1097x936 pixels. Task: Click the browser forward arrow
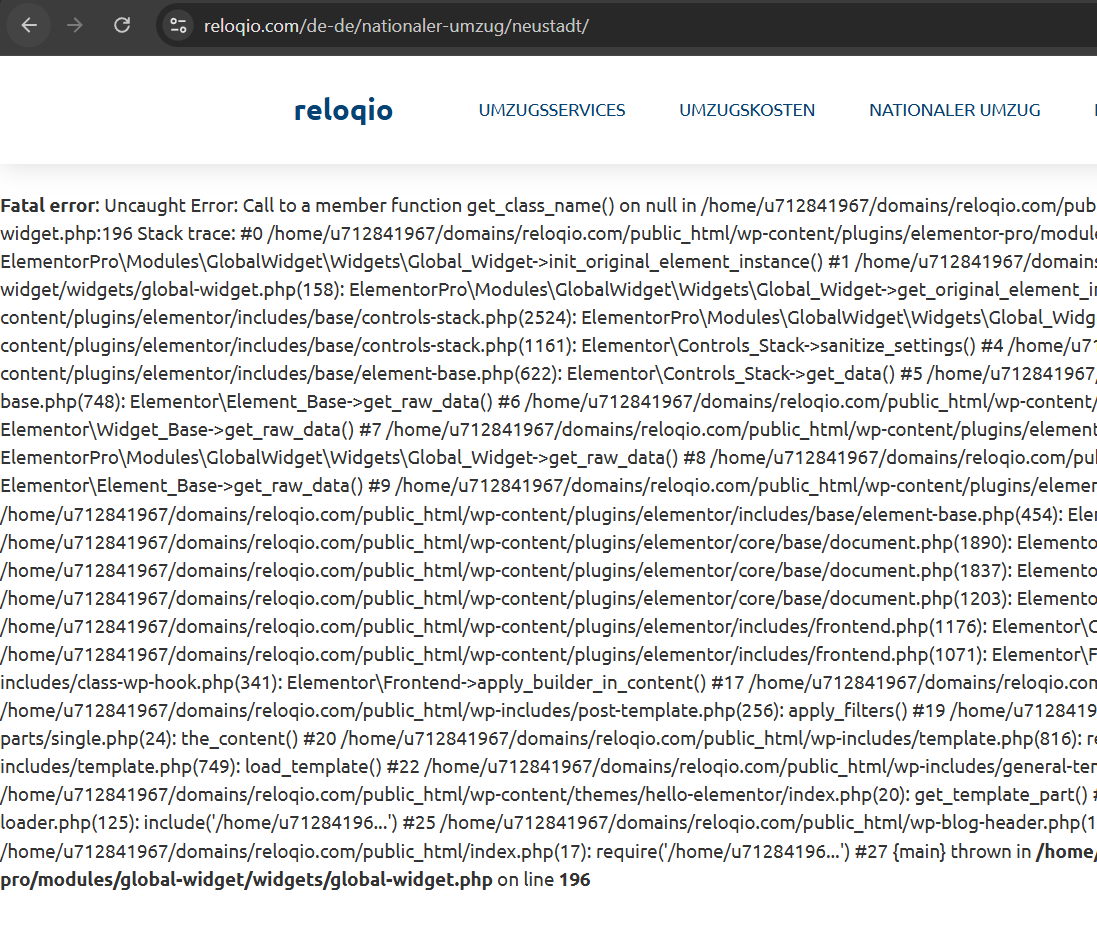(x=75, y=26)
